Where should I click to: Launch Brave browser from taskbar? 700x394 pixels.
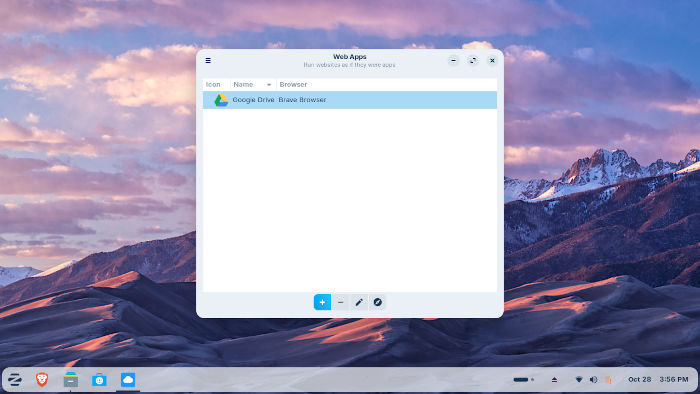42,380
